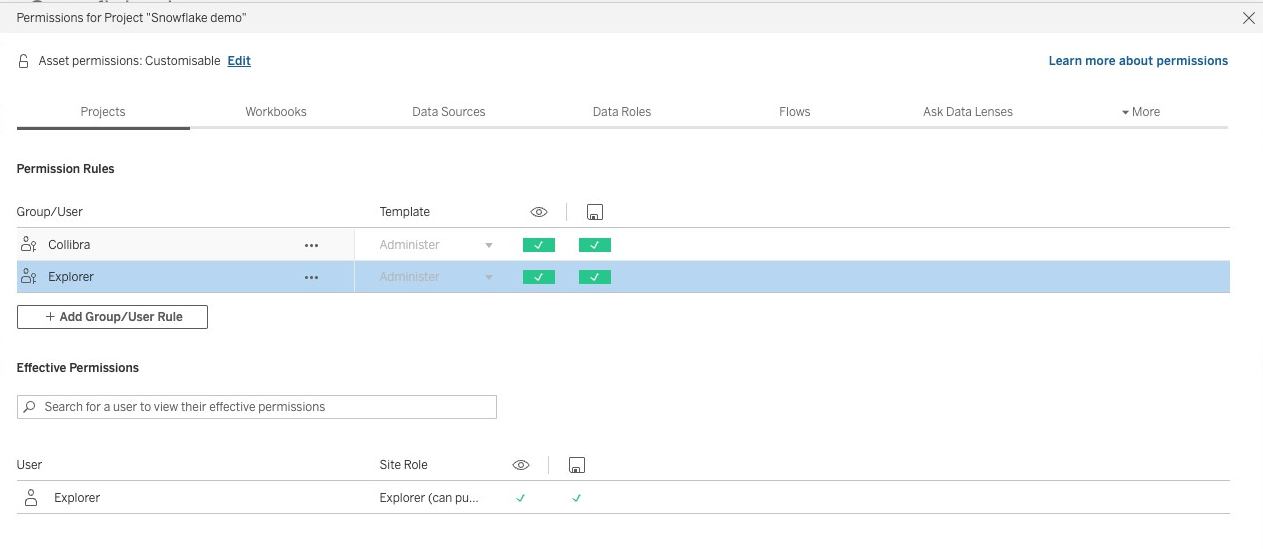
Task: Click the lock icon beside Asset permissions
Action: [x=24, y=62]
